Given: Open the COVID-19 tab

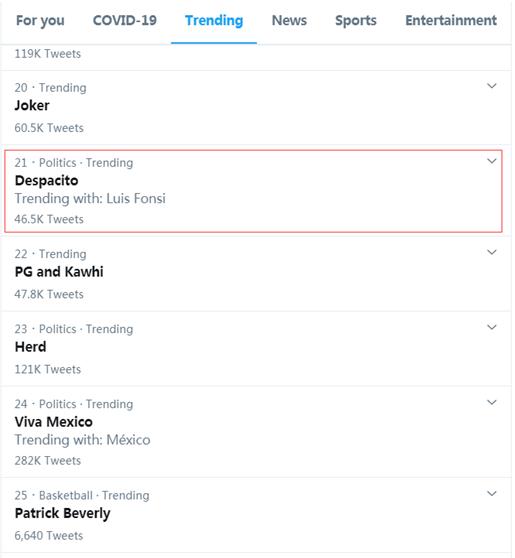Looking at the screenshot, I should pos(125,20).
